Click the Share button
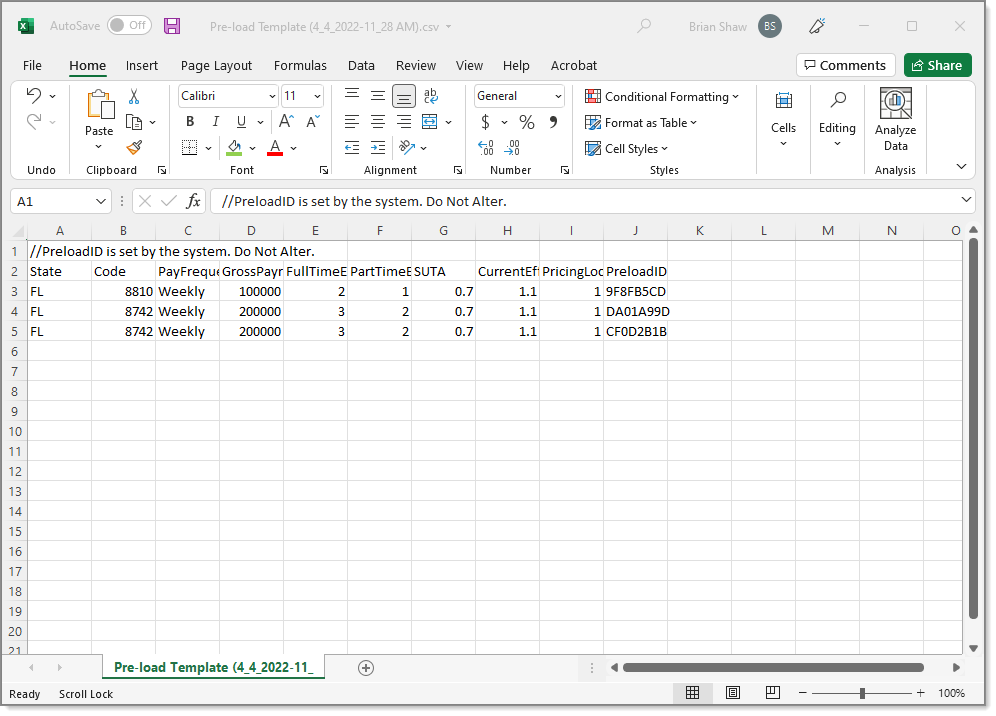The width and height of the screenshot is (996, 716). click(x=937, y=65)
